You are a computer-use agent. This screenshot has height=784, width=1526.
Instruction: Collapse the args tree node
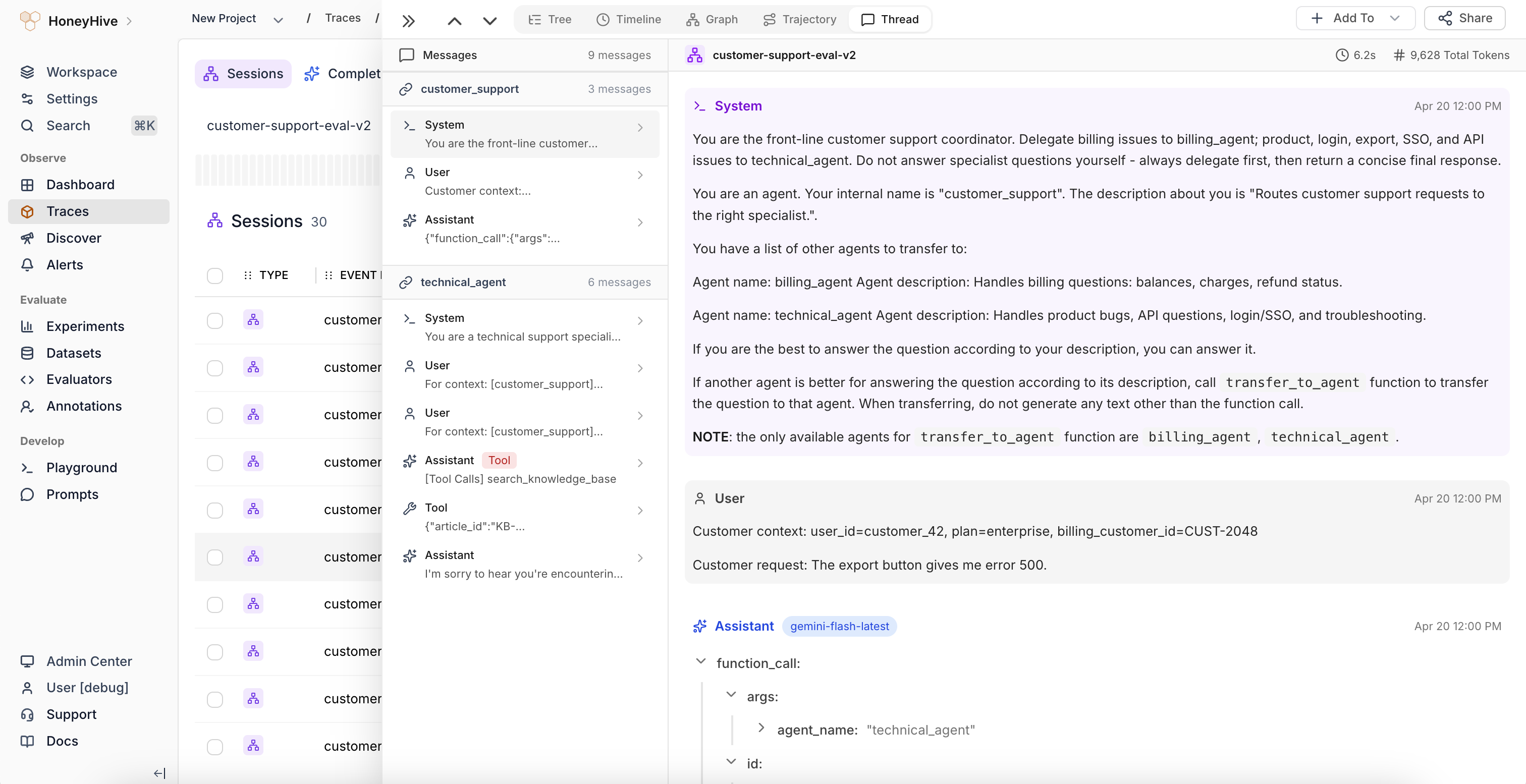coord(731,695)
